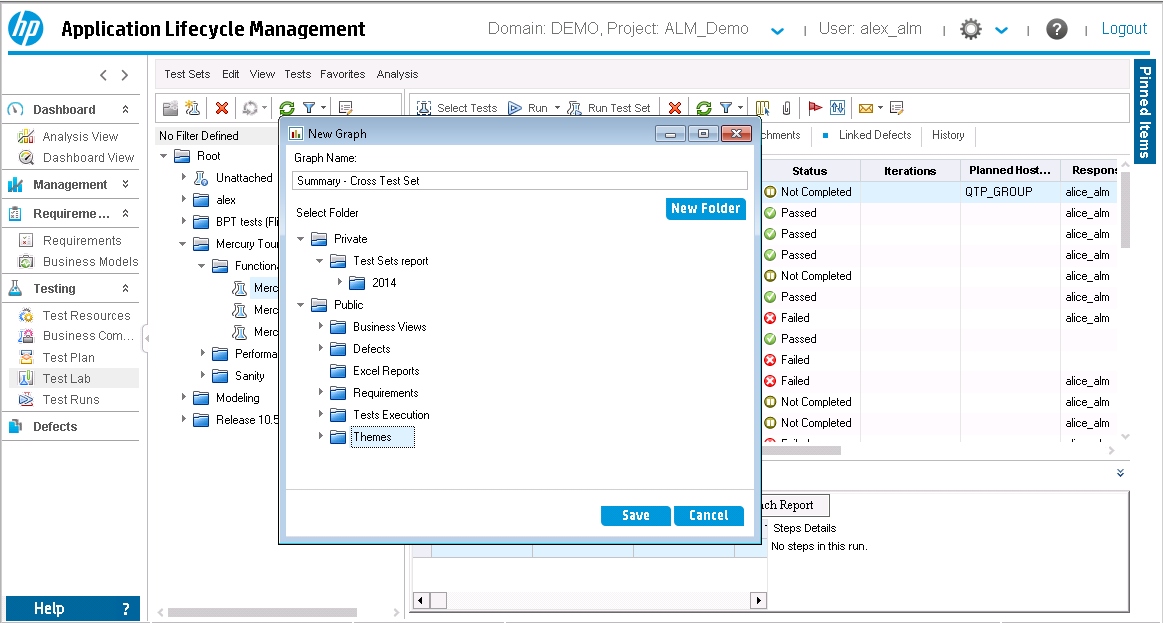
Task: Click Cancel in New Graph dialog
Action: pyautogui.click(x=708, y=515)
